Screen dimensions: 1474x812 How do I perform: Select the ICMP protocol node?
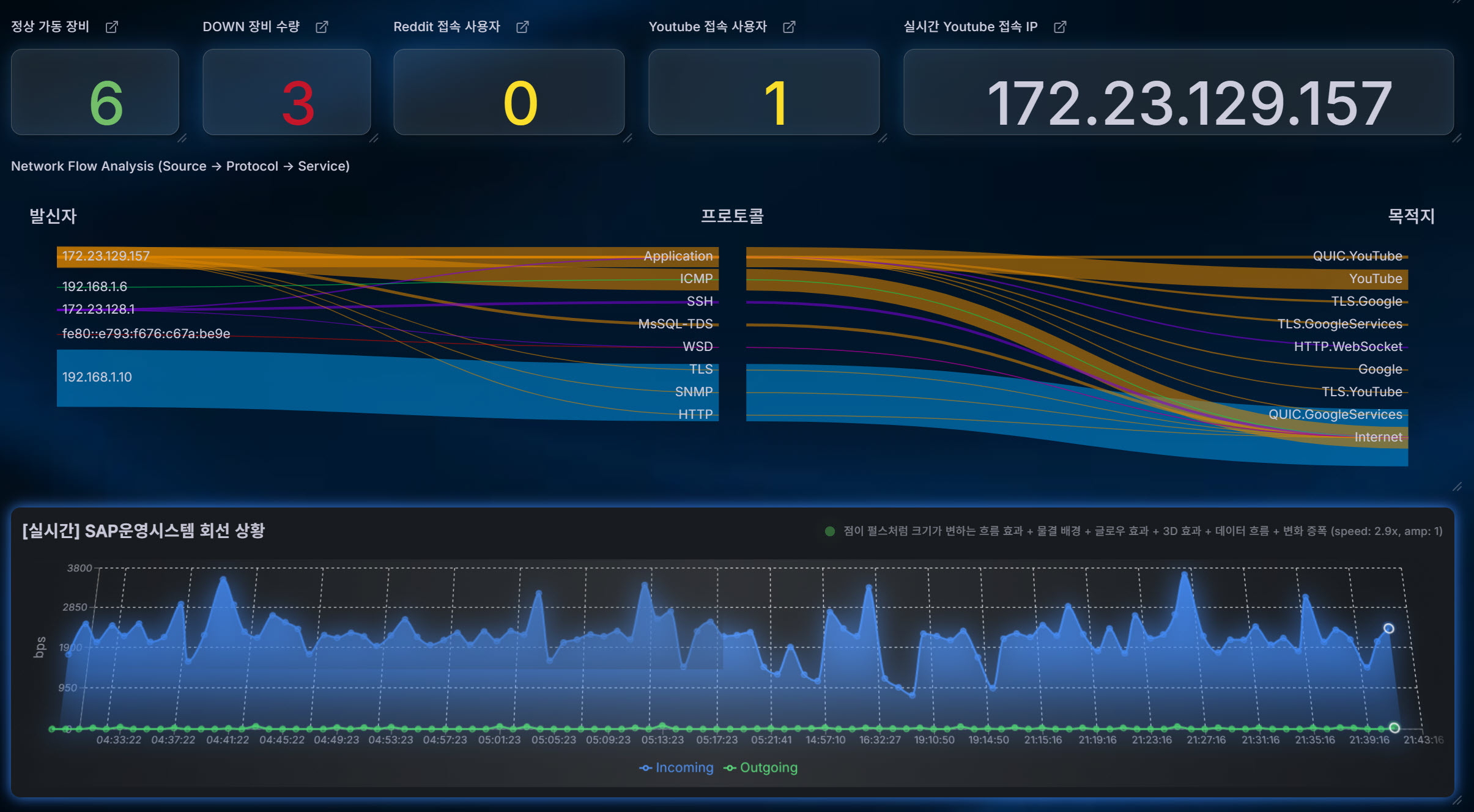pos(696,279)
